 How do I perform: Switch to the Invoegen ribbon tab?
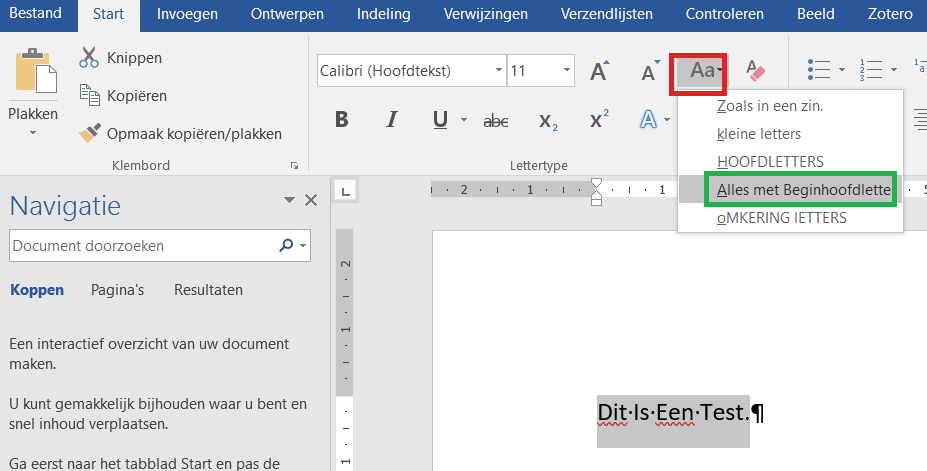pos(187,14)
